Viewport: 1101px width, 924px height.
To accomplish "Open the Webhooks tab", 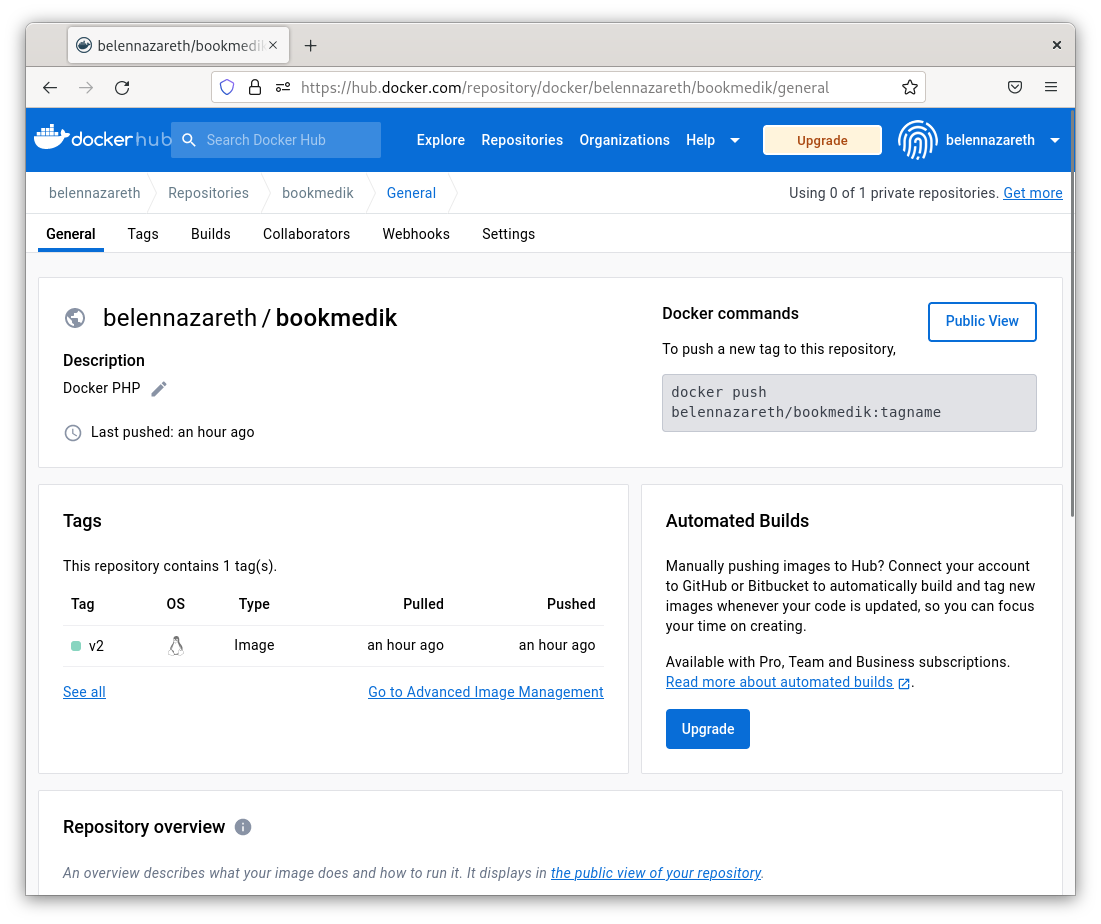I will coord(416,234).
